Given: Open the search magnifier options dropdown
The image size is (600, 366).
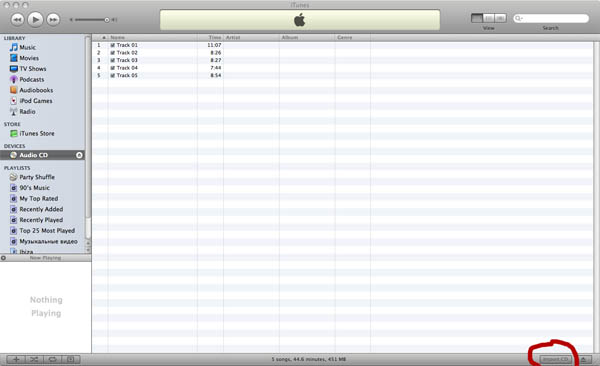Looking at the screenshot, I should click(x=518, y=18).
